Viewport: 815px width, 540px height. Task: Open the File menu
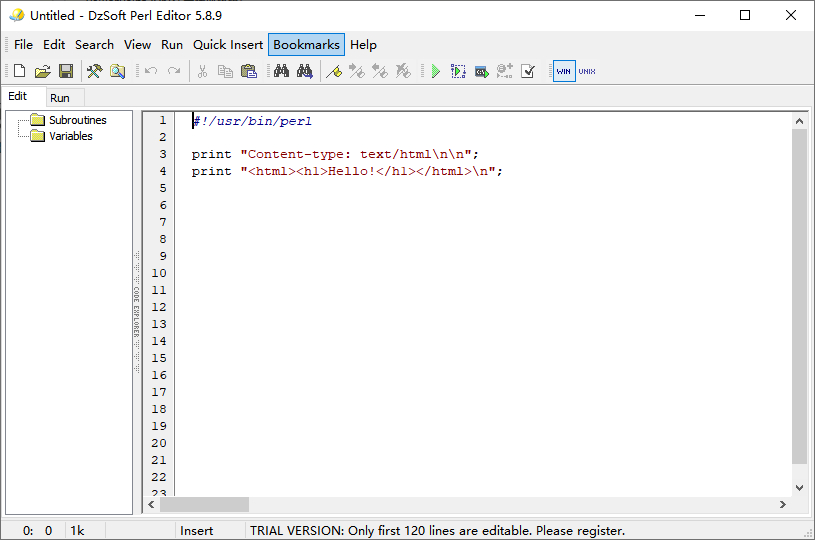coord(23,45)
